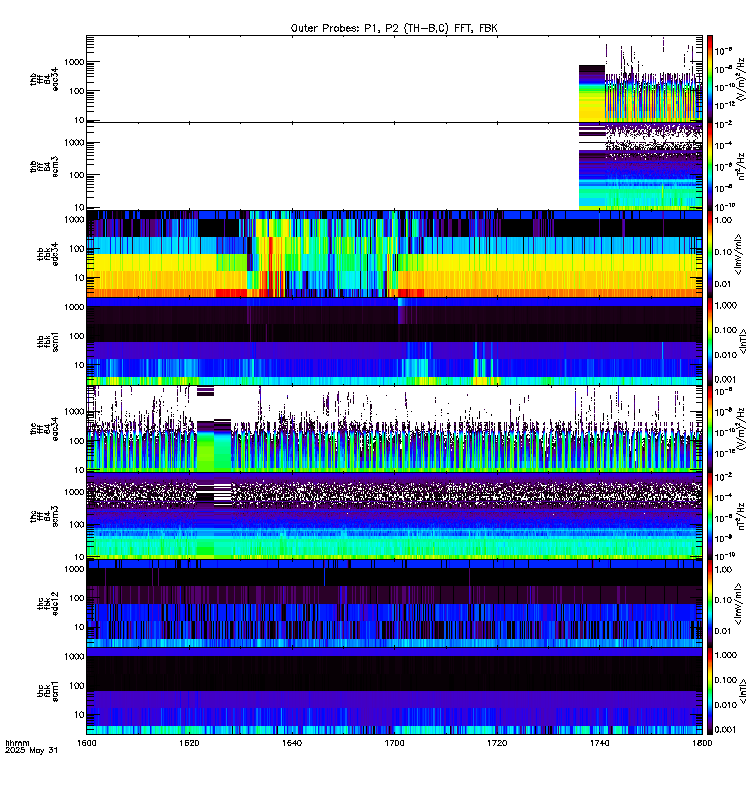Click the 1.00 color scale value of thb edc34
The height and width of the screenshot is (800, 750).
(723, 220)
